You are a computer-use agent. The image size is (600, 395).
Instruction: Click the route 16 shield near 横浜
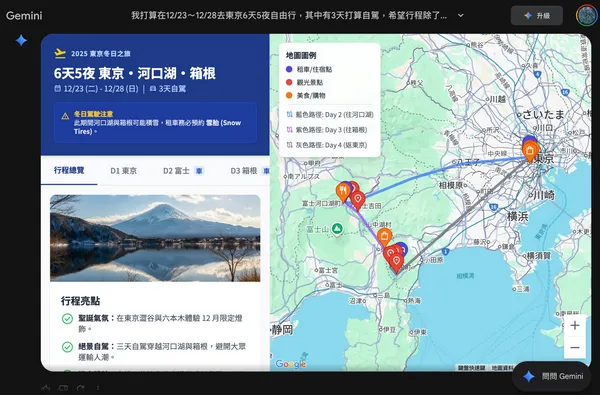(x=494, y=207)
